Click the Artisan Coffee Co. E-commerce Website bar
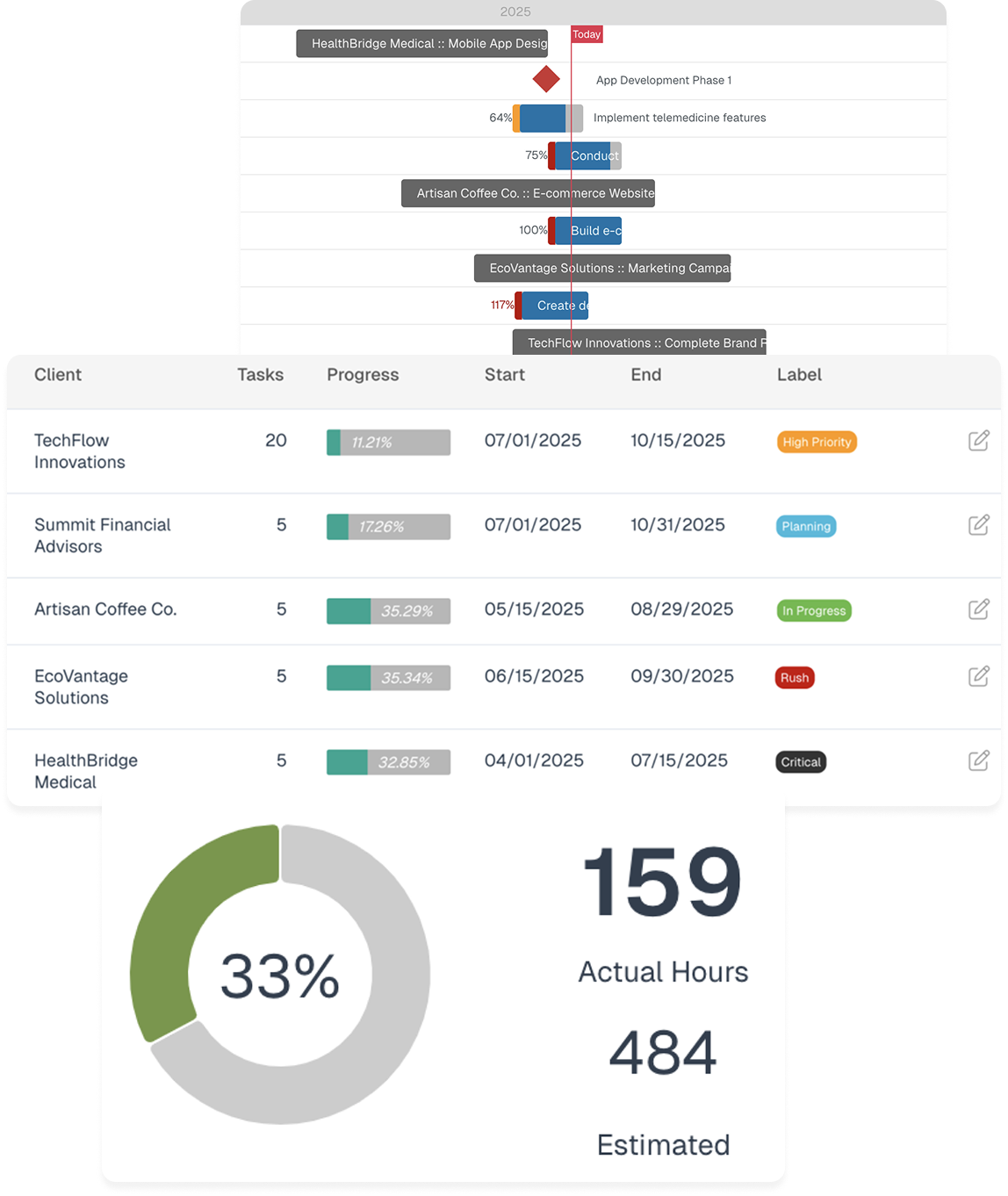1008x1196 pixels. coord(528,193)
